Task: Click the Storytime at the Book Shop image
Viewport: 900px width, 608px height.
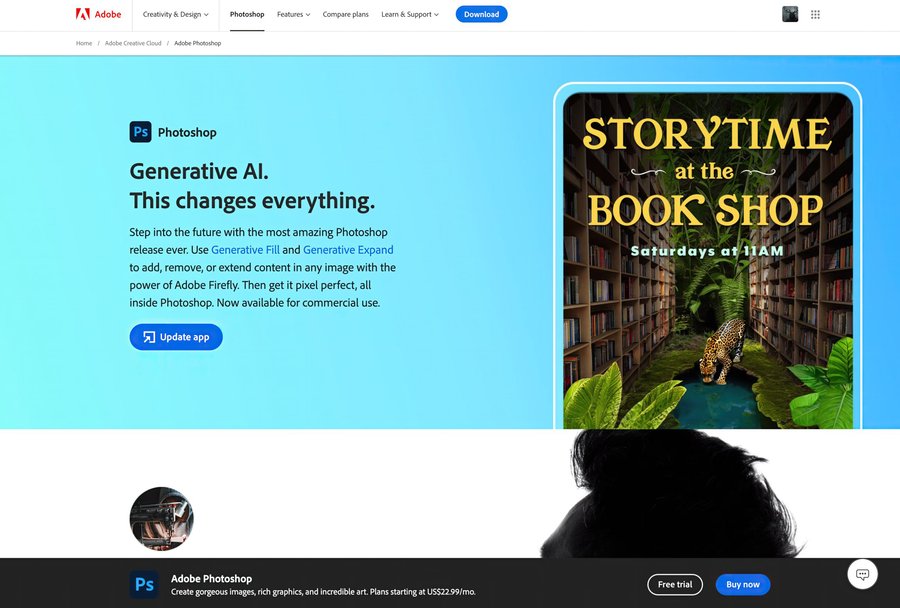Action: pyautogui.click(x=708, y=260)
